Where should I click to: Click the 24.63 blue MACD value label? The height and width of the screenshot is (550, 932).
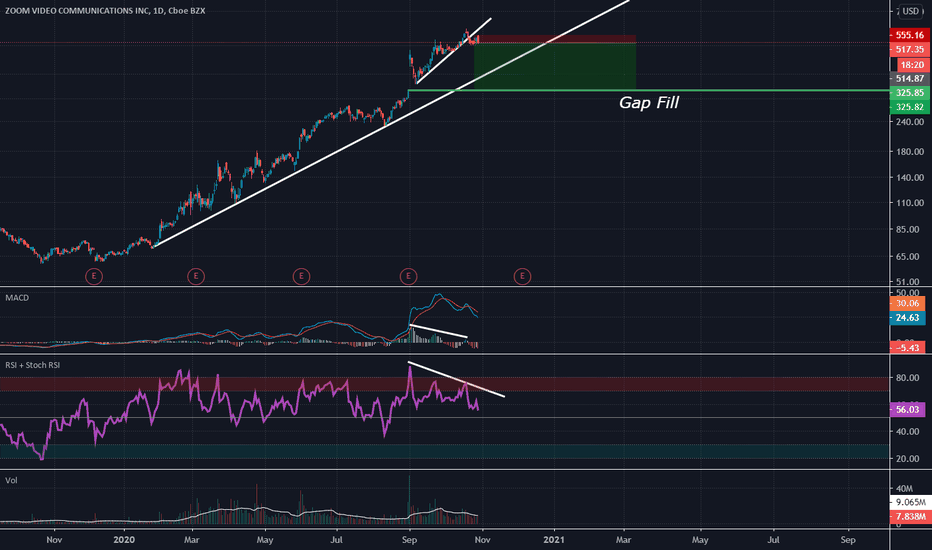click(907, 318)
